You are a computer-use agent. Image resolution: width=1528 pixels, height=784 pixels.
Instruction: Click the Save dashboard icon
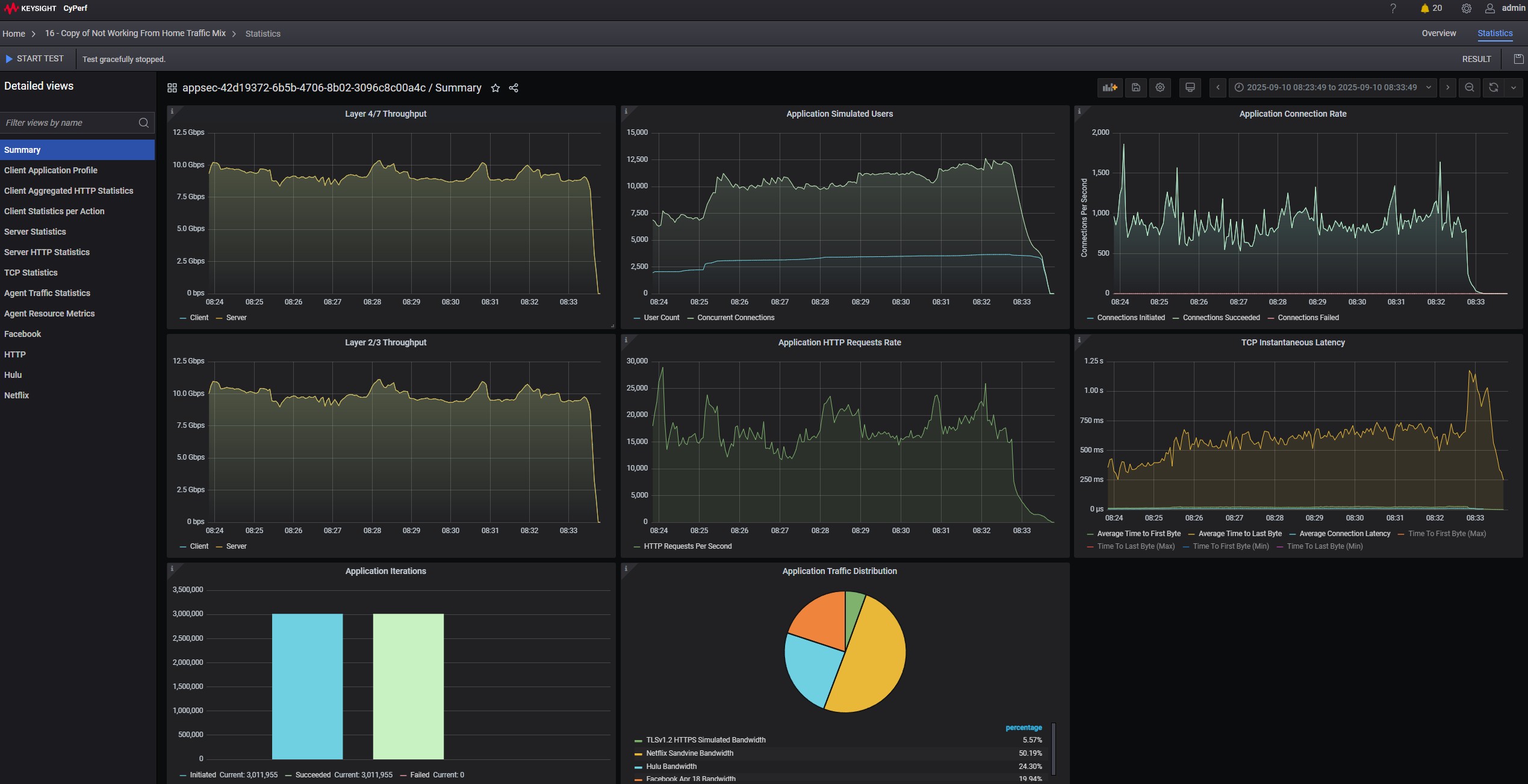[1135, 87]
